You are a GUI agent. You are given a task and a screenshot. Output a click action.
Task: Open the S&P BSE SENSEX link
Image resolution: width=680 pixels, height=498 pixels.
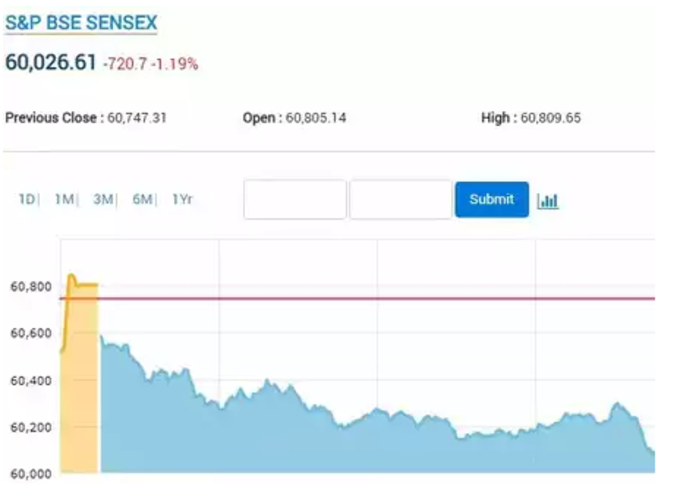81,23
